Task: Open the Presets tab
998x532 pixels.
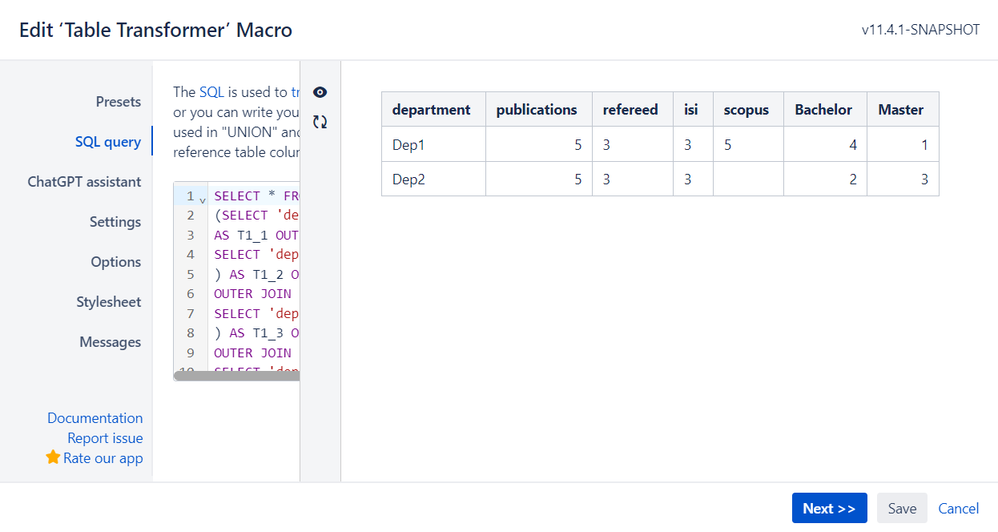Action: click(x=118, y=102)
